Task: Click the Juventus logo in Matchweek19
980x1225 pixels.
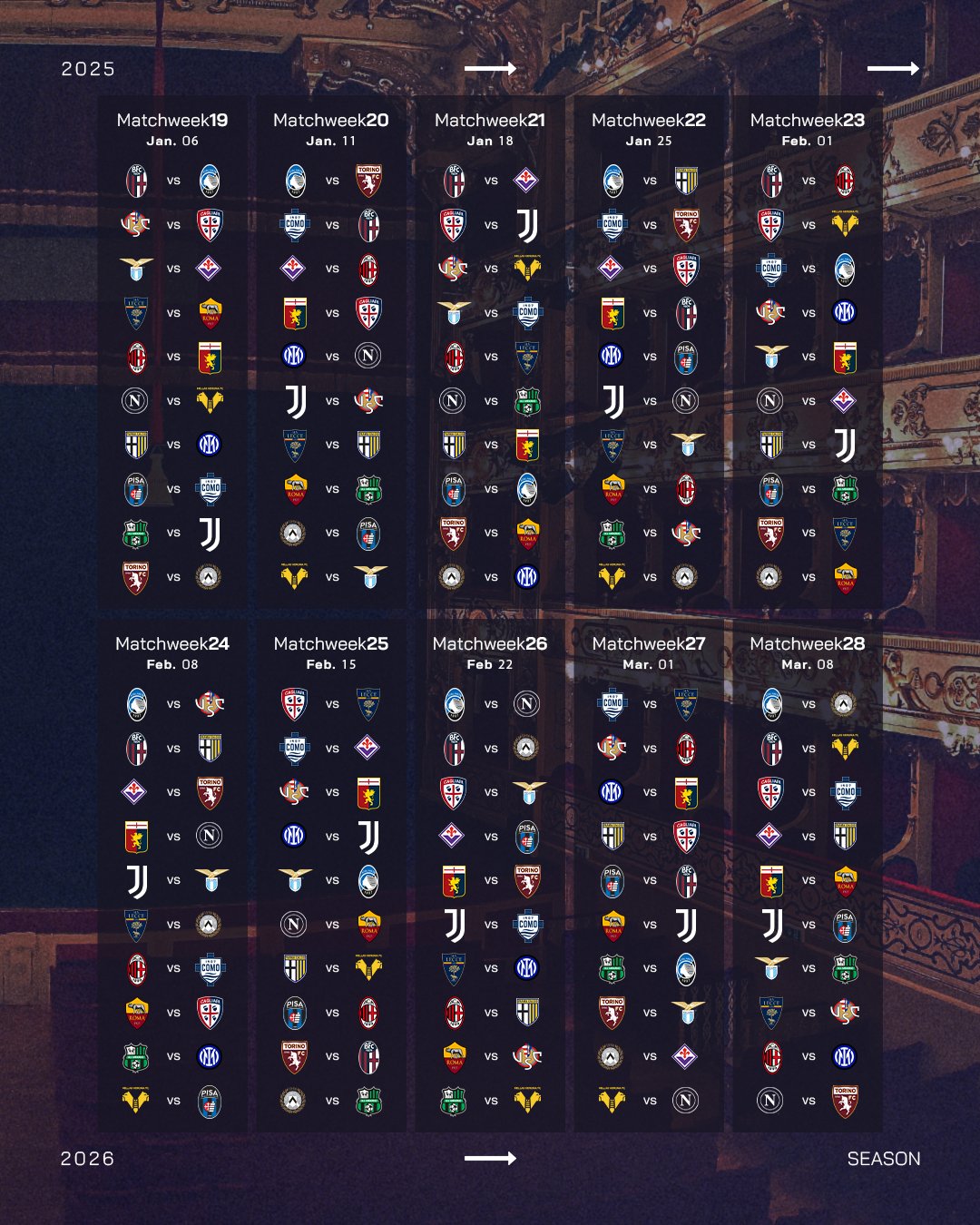Action: coord(210,534)
